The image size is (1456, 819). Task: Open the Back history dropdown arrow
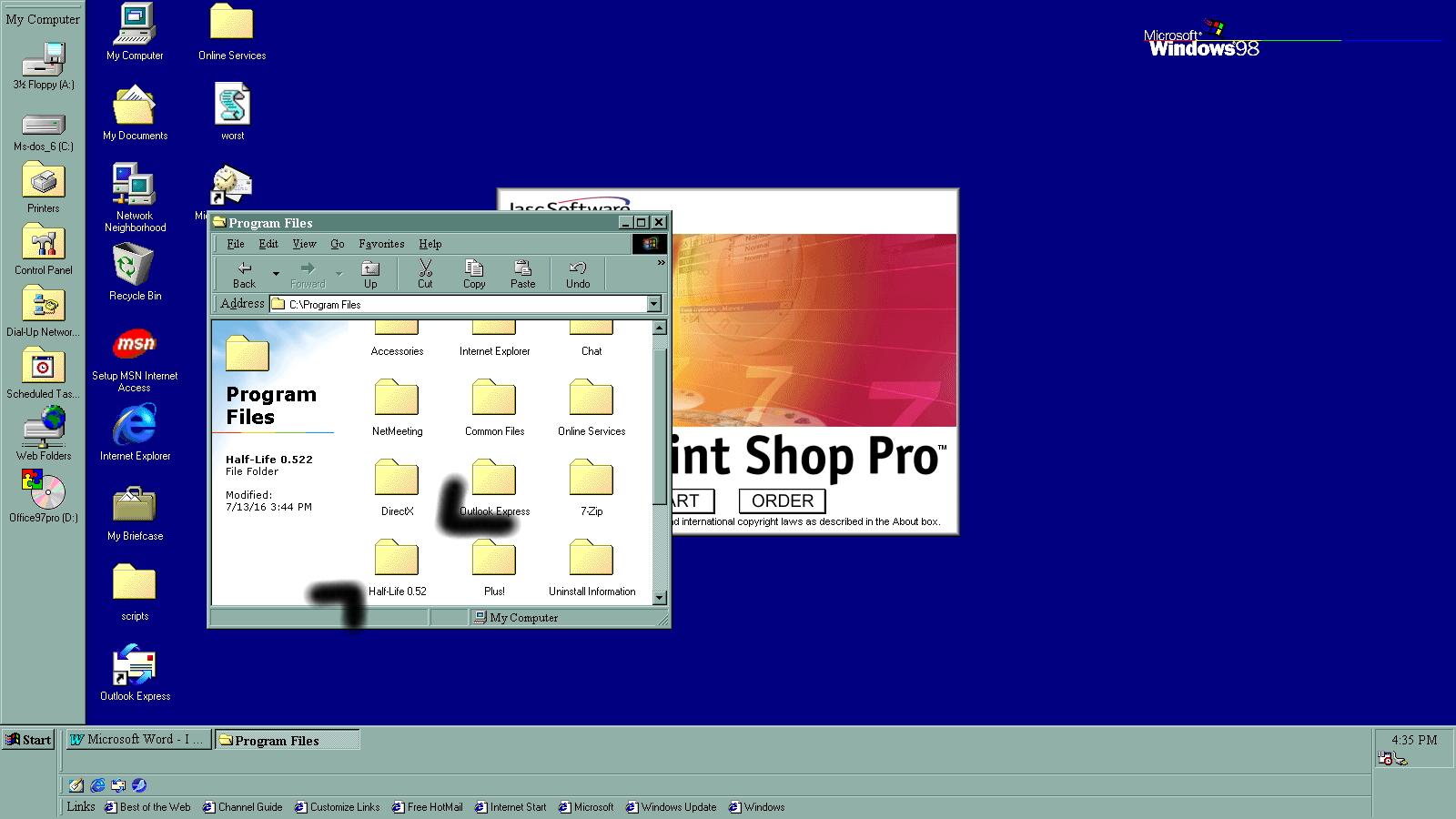pyautogui.click(x=276, y=274)
